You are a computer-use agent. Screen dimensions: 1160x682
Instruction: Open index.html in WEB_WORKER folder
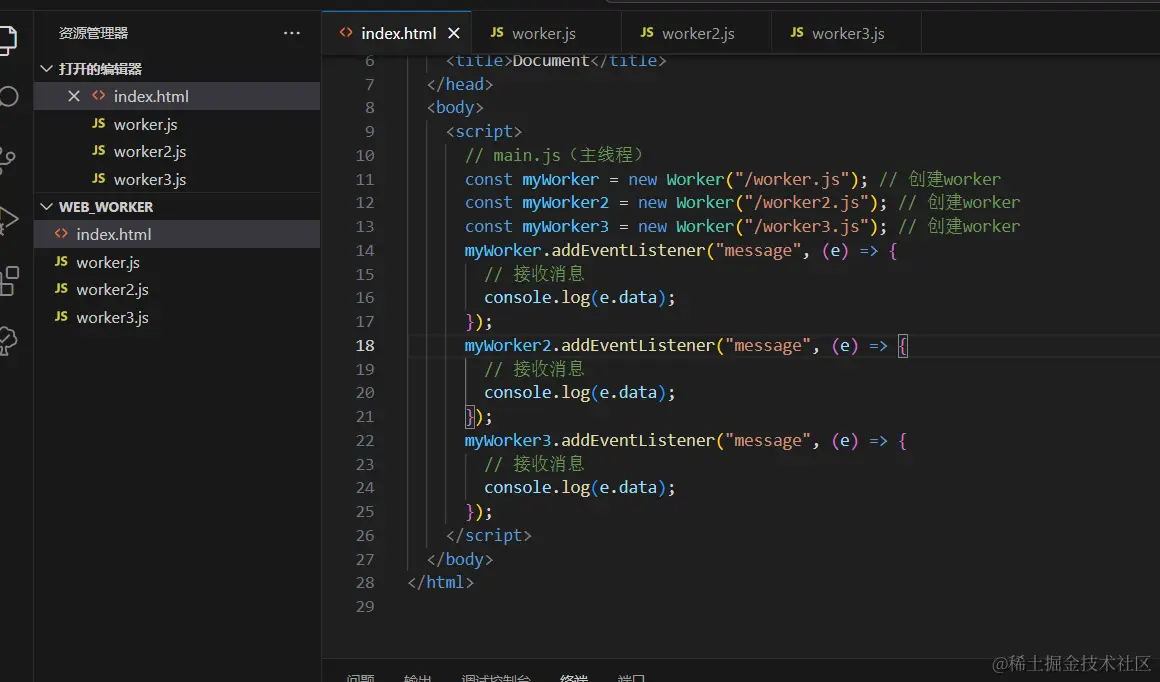click(x=177, y=234)
